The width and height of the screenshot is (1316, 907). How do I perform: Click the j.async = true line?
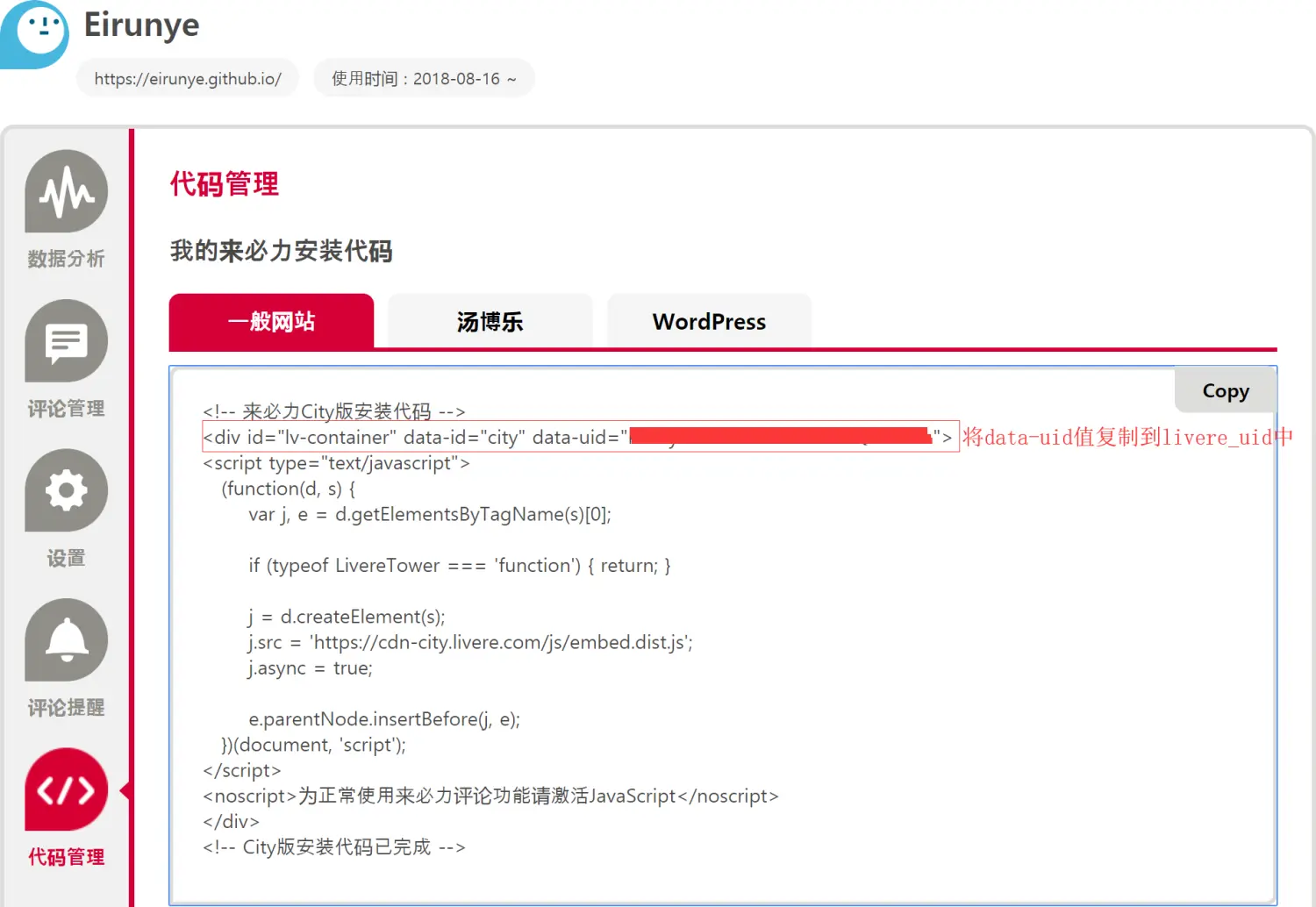coord(310,668)
